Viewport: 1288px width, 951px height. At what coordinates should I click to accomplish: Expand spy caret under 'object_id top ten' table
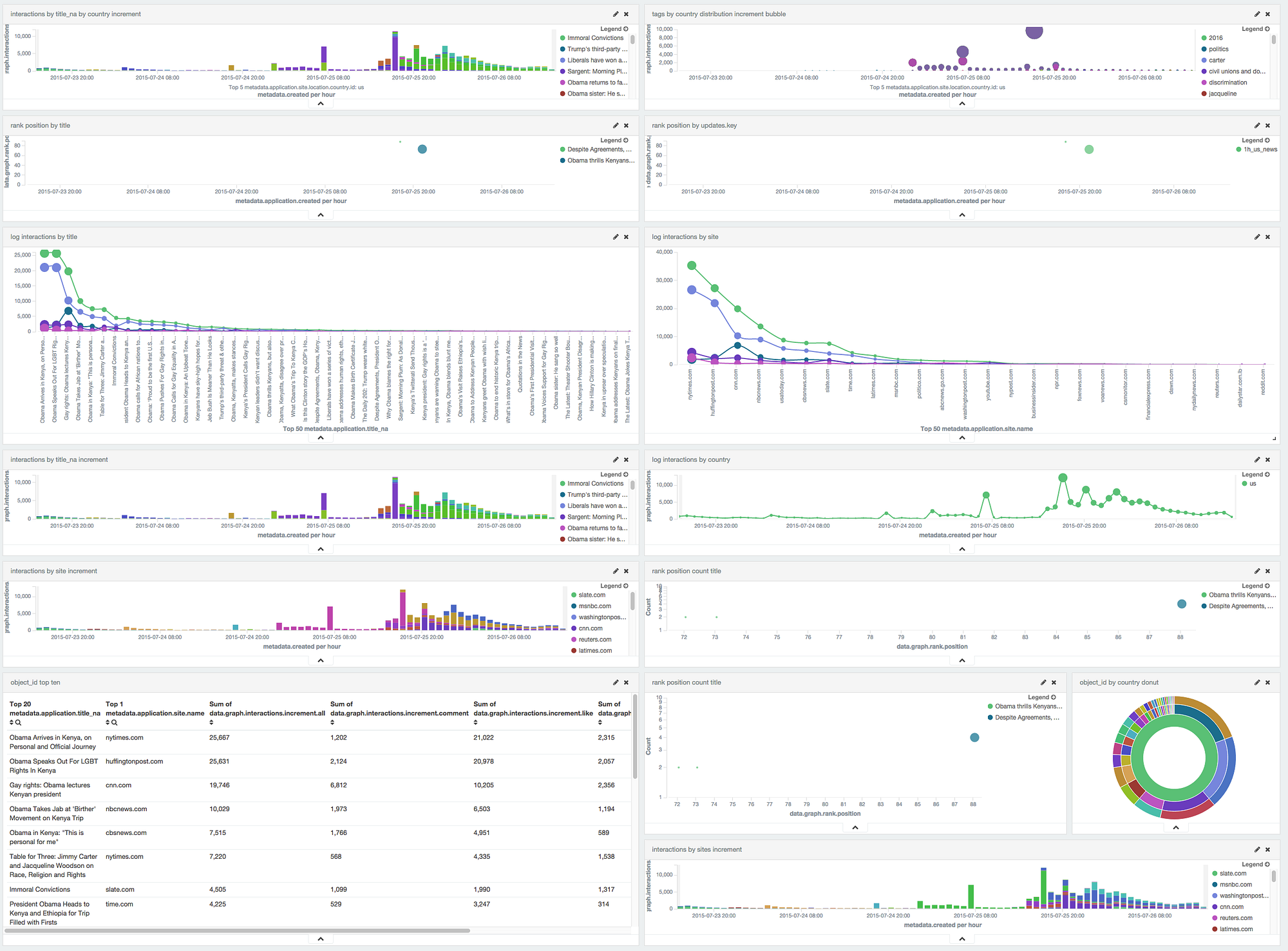[321, 939]
